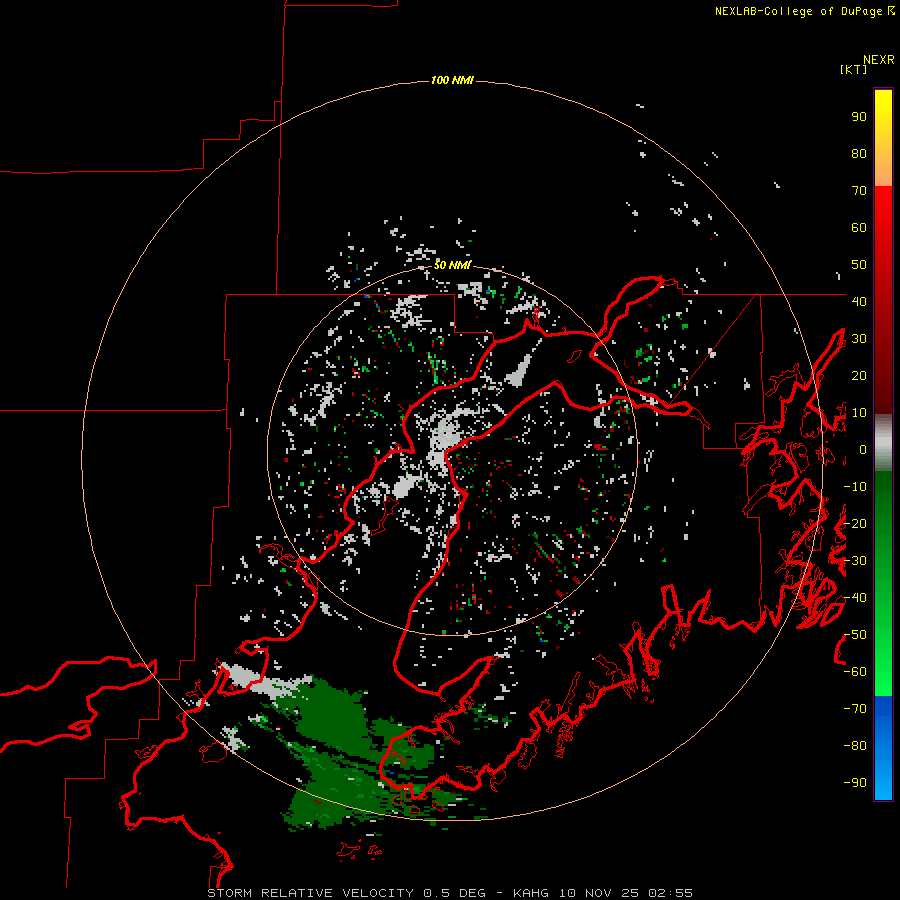Click the -10 value on velocity scale

click(855, 487)
